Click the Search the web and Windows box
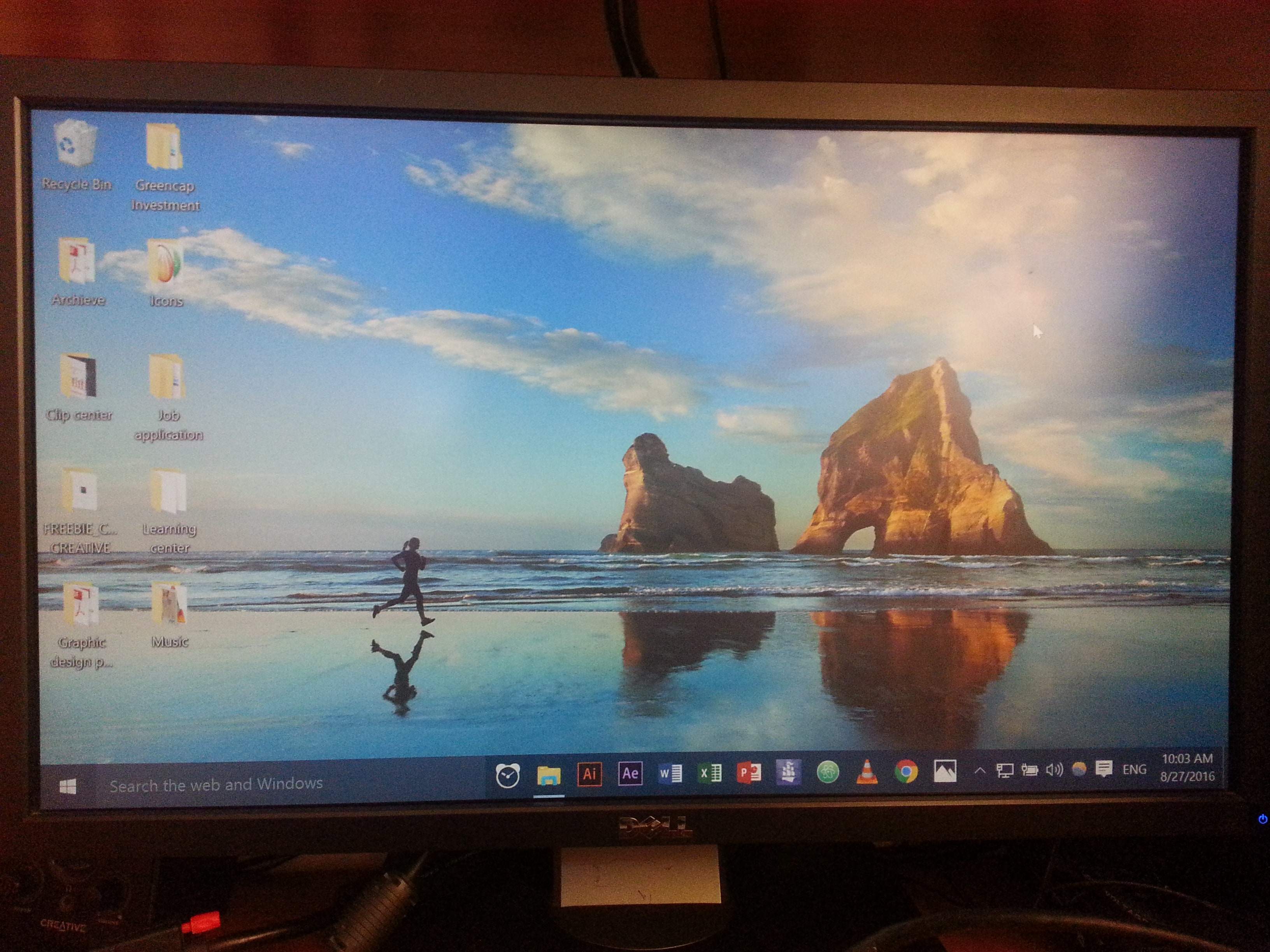This screenshot has height=952, width=1270. (216, 784)
